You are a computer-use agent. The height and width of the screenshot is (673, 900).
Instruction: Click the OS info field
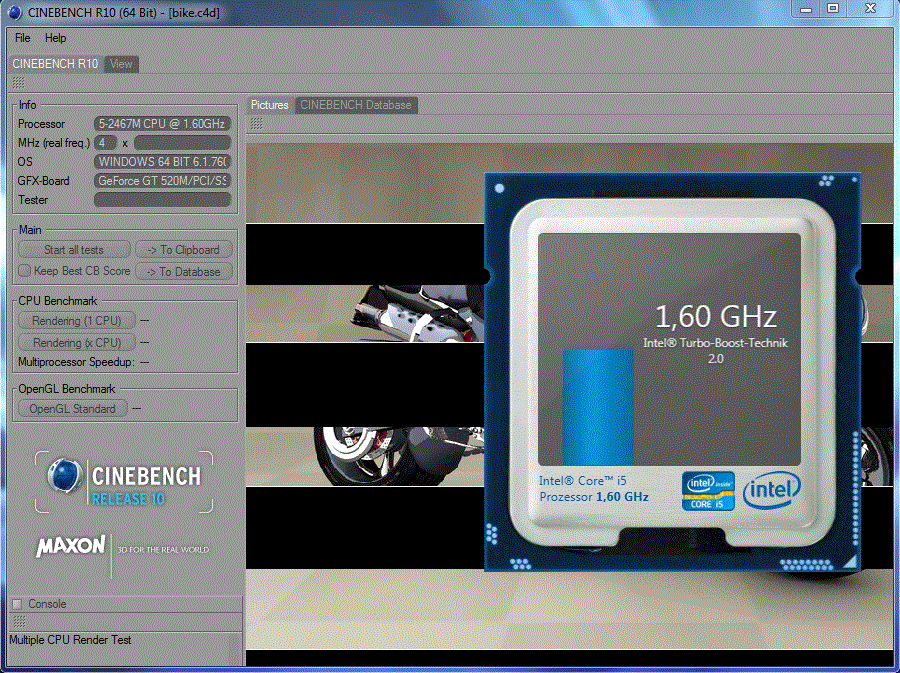coord(162,161)
